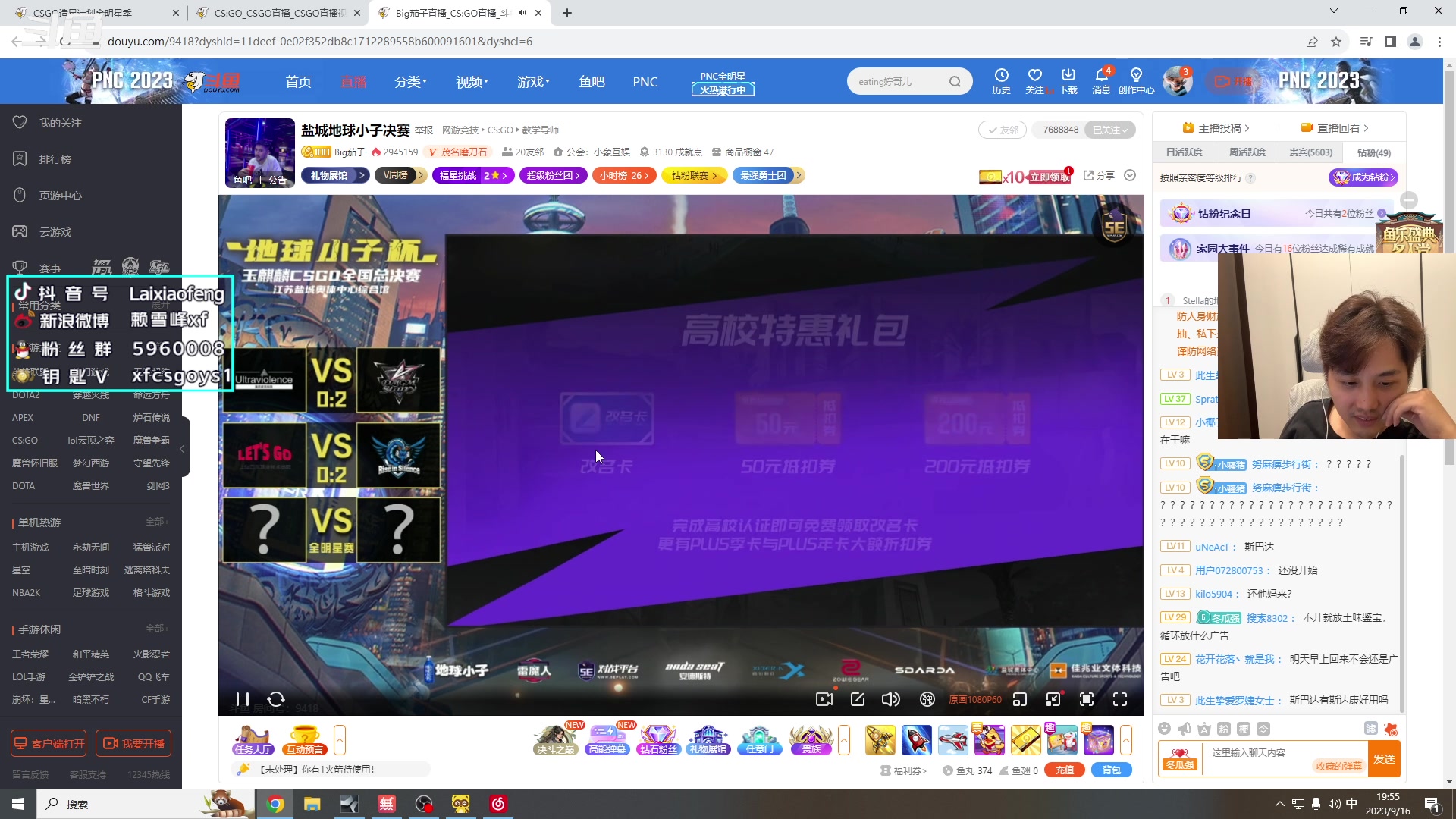
Task: Click the 粉 fan danmaku icon
Action: click(x=1224, y=729)
